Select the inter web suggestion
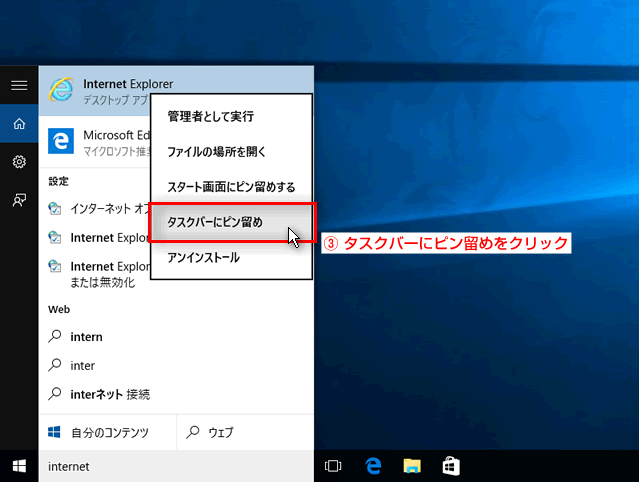The height and width of the screenshot is (482, 639). (176, 365)
